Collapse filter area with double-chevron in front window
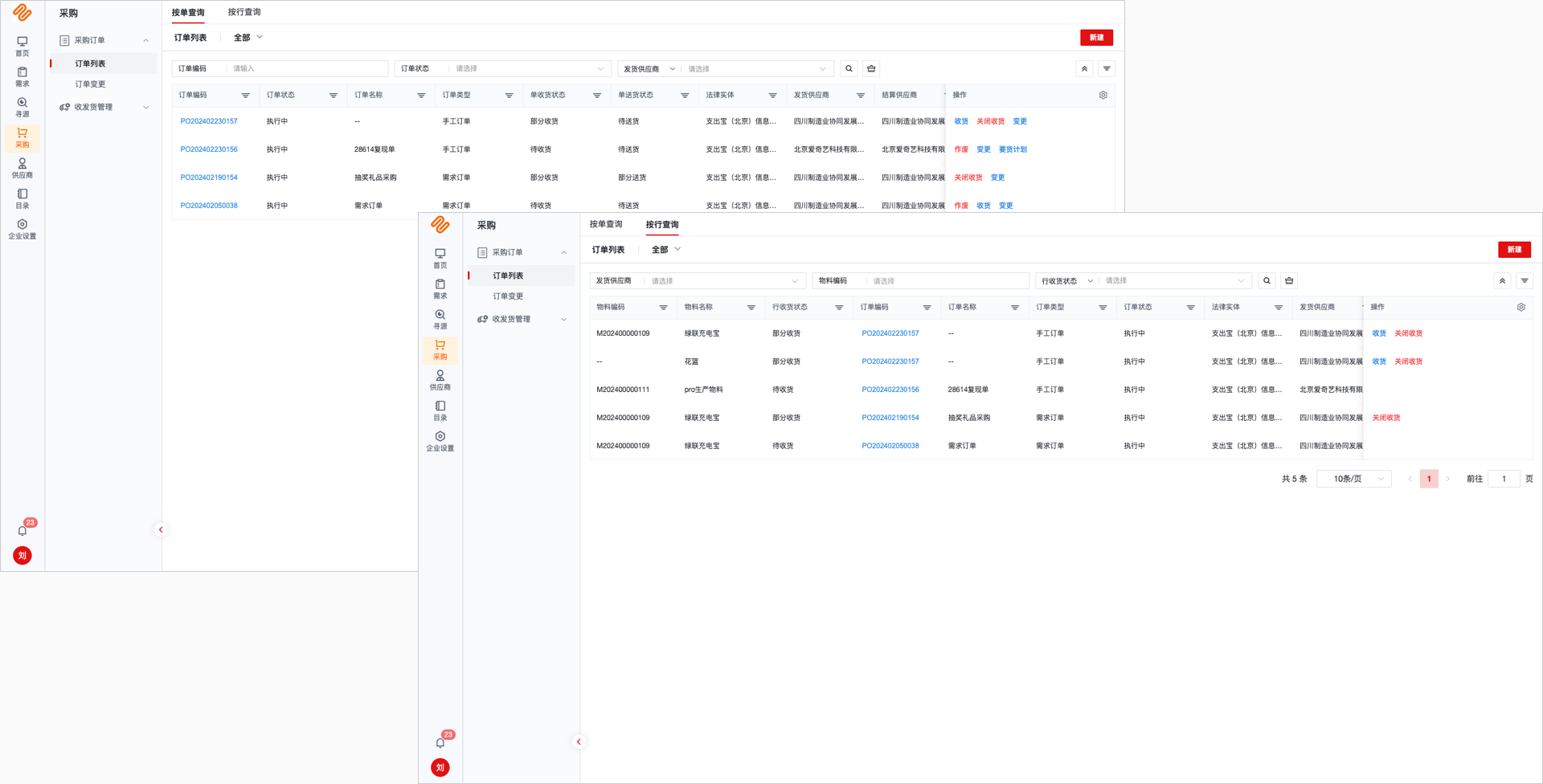 1502,281
